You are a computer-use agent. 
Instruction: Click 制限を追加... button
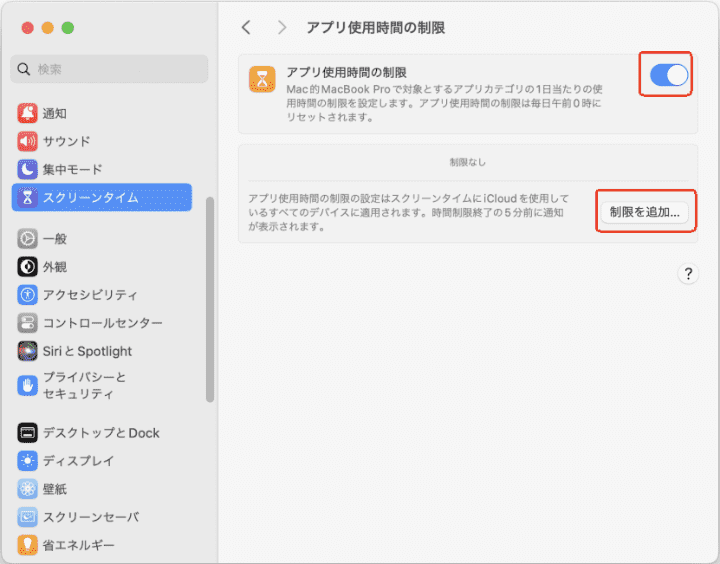point(645,212)
